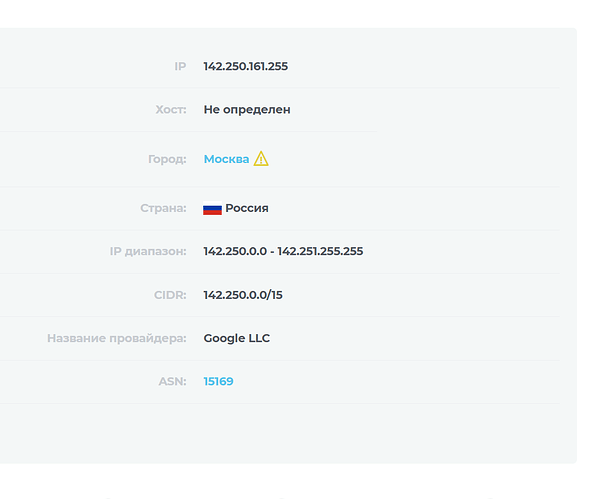Click the host value Не определен
The width and height of the screenshot is (600, 499).
pos(247,110)
